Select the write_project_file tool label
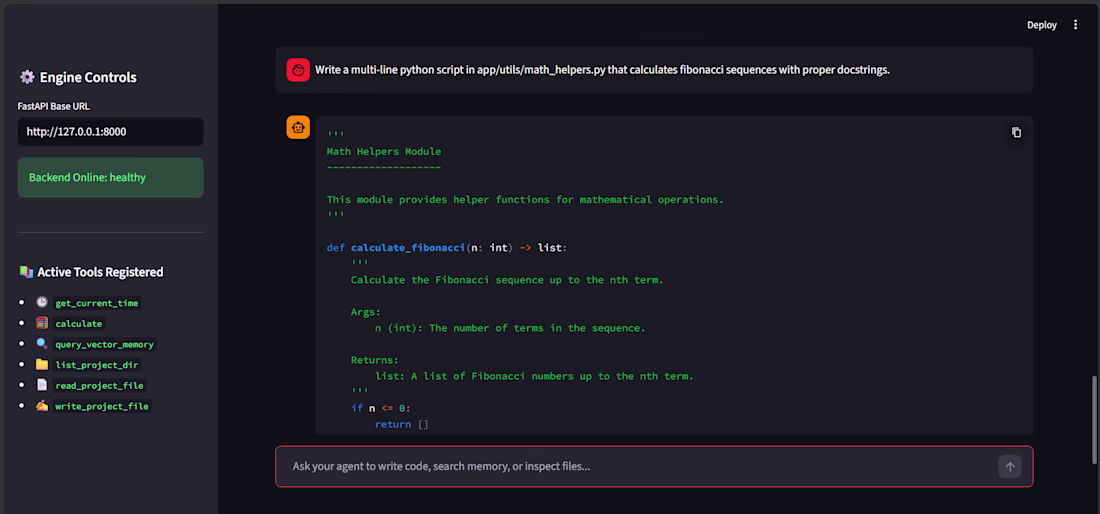Screen dimensions: 1100x514 102,406
